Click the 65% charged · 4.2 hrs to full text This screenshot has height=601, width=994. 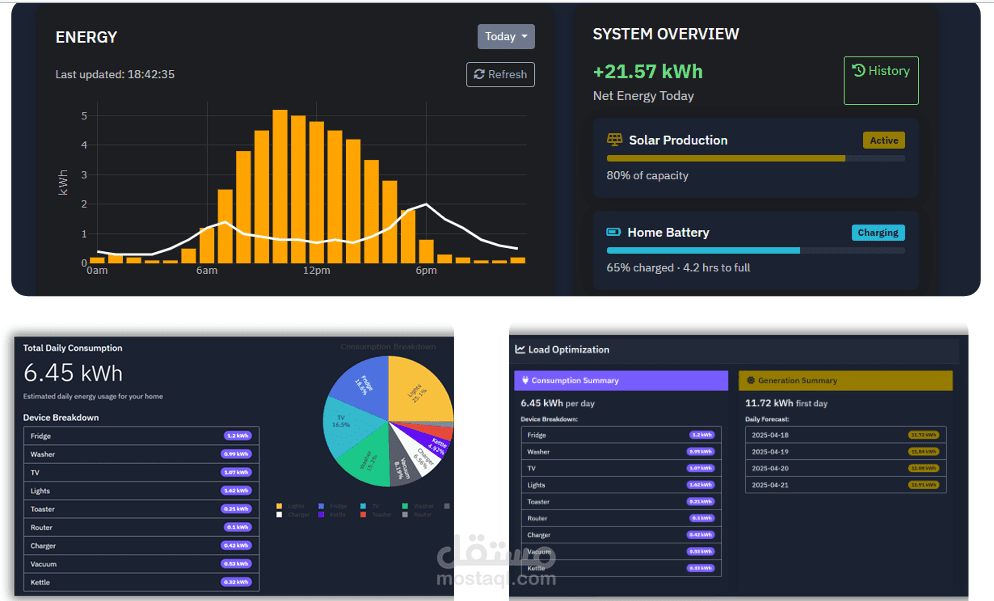point(678,268)
